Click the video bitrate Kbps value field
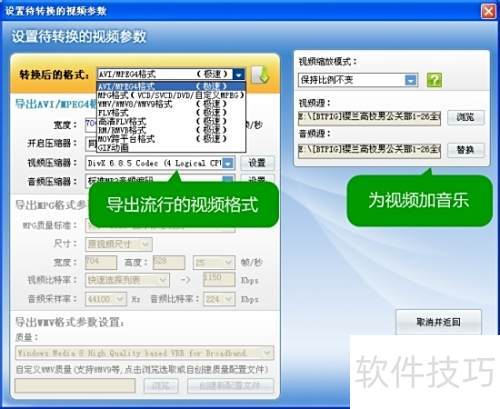500x409 pixels. coord(219,279)
